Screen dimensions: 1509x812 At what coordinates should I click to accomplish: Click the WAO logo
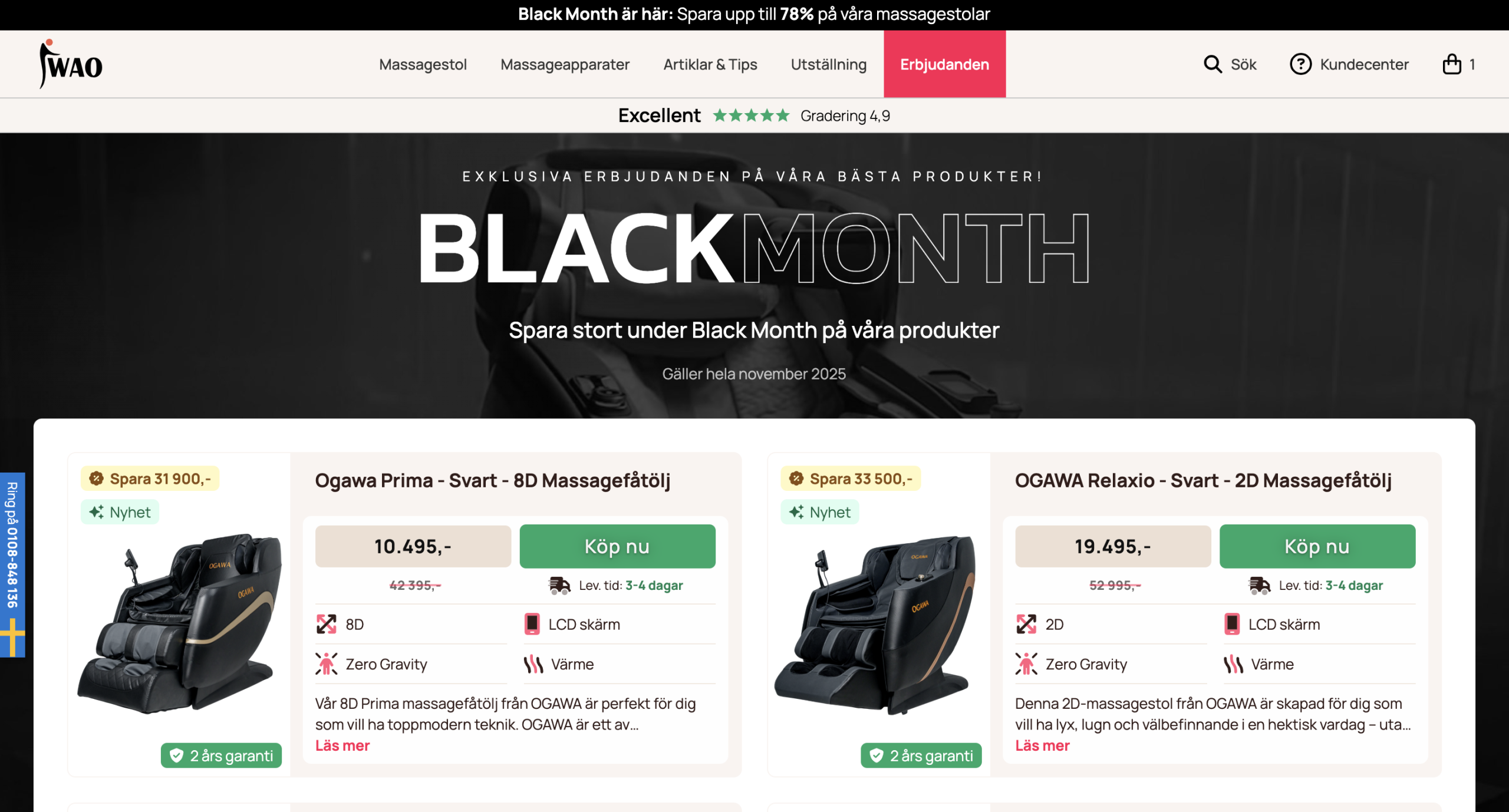(71, 64)
